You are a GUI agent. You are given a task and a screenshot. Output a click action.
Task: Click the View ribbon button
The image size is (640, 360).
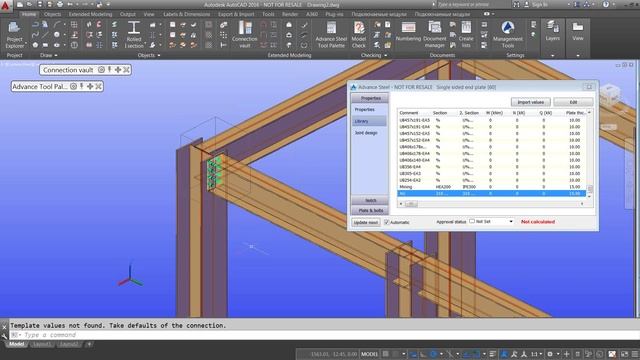pos(578,31)
